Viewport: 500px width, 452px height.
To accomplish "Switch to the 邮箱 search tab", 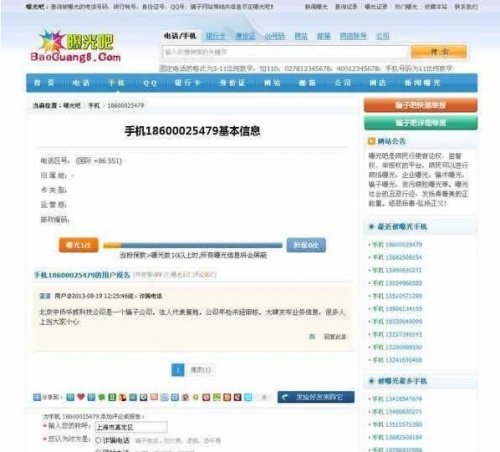I will pos(323,36).
